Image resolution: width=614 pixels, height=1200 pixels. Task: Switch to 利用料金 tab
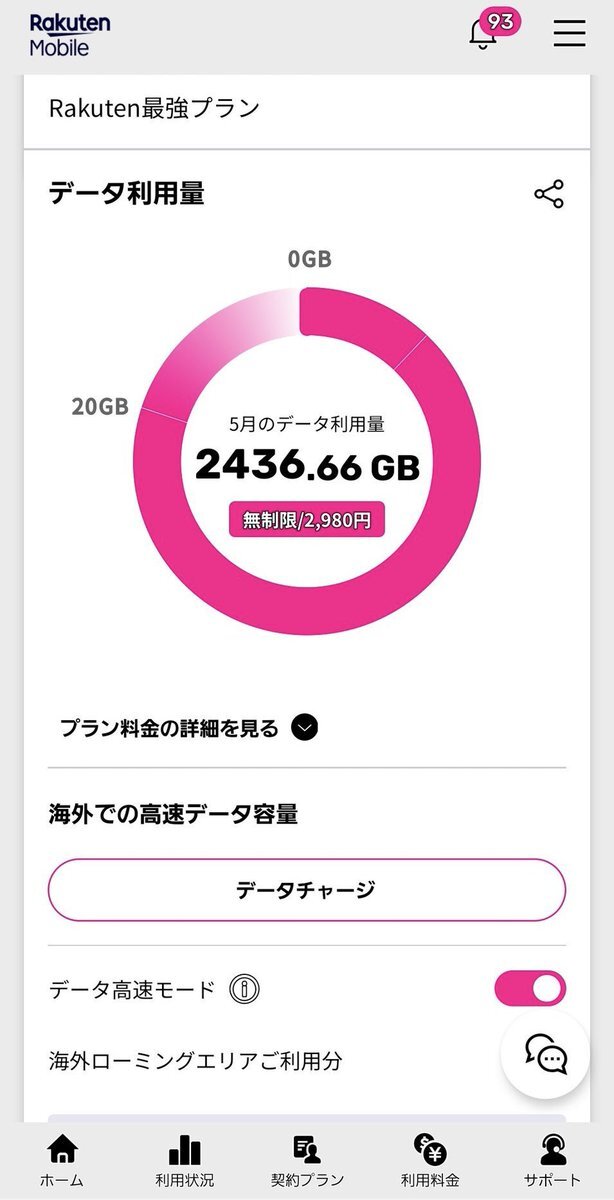tap(430, 1160)
